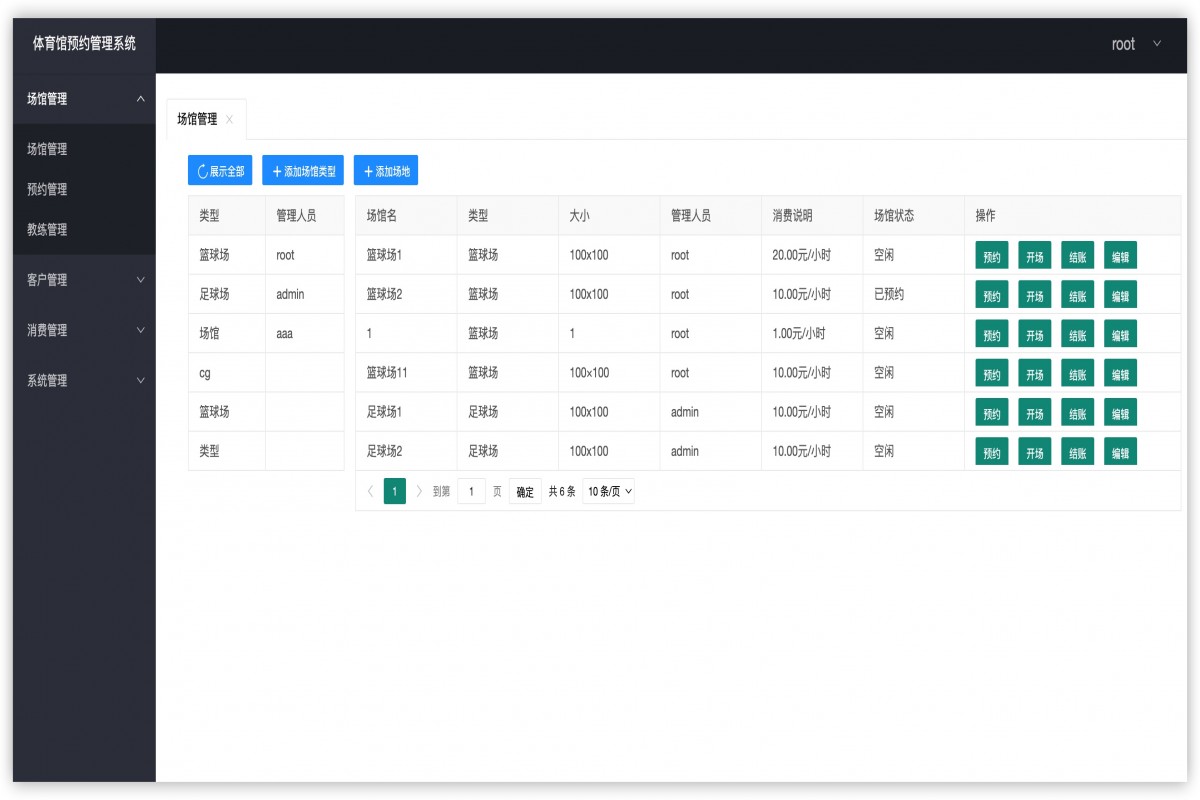Click the plus icon on 添加场馆类型
The width and height of the screenshot is (1200, 800).
click(x=277, y=170)
